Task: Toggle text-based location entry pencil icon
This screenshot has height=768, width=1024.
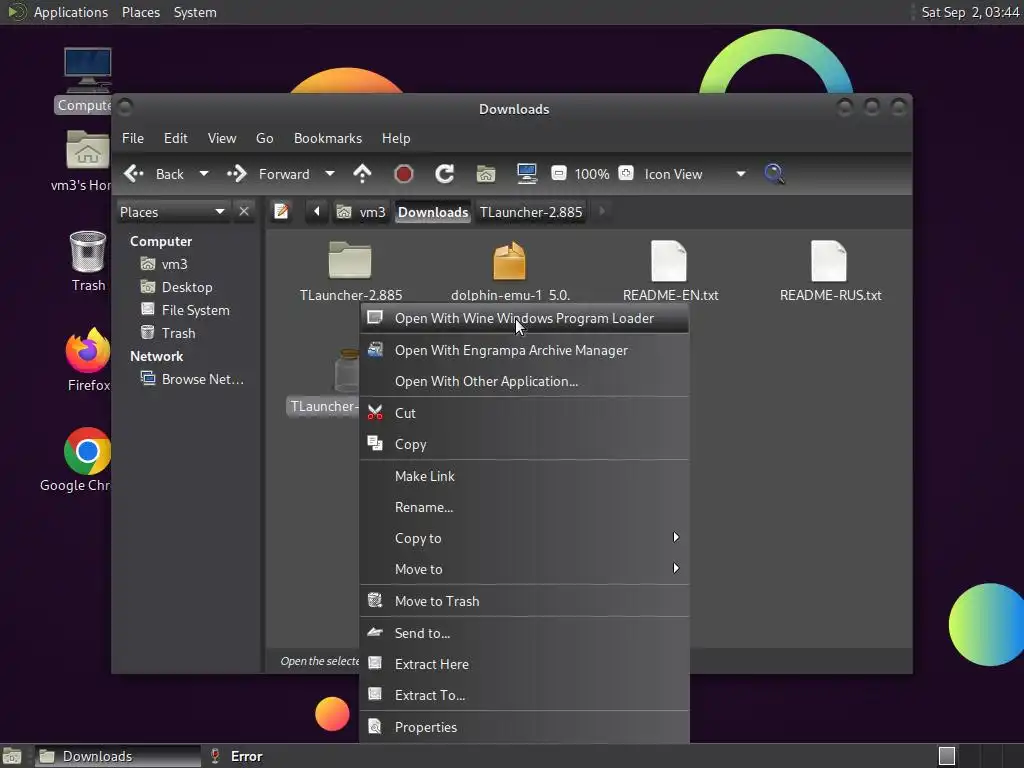Action: point(281,212)
